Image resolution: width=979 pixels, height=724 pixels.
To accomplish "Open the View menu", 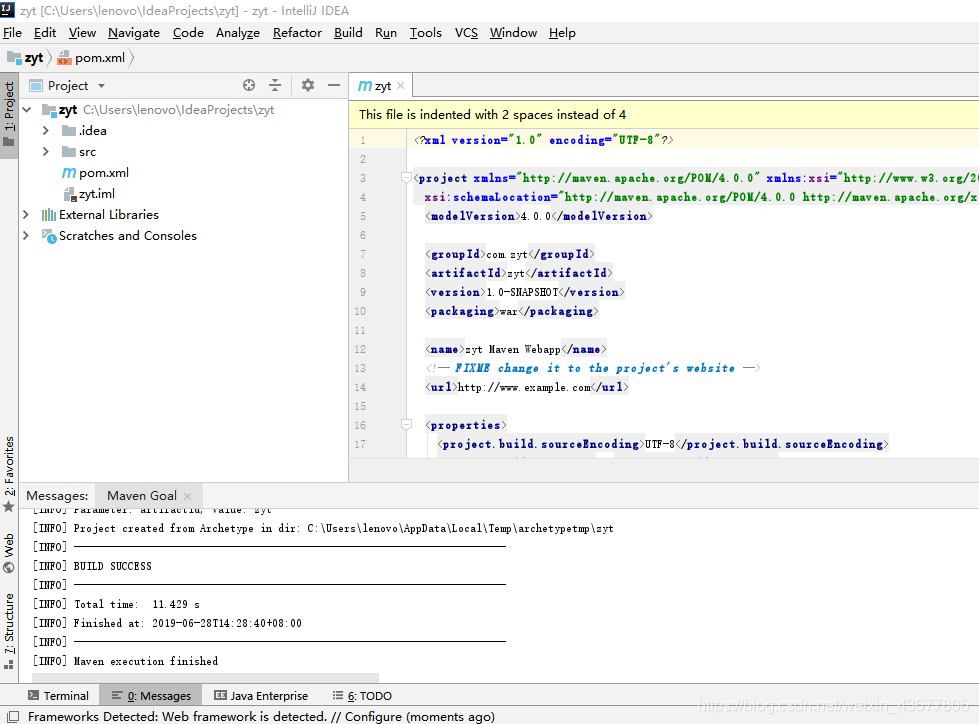I will coord(82,32).
